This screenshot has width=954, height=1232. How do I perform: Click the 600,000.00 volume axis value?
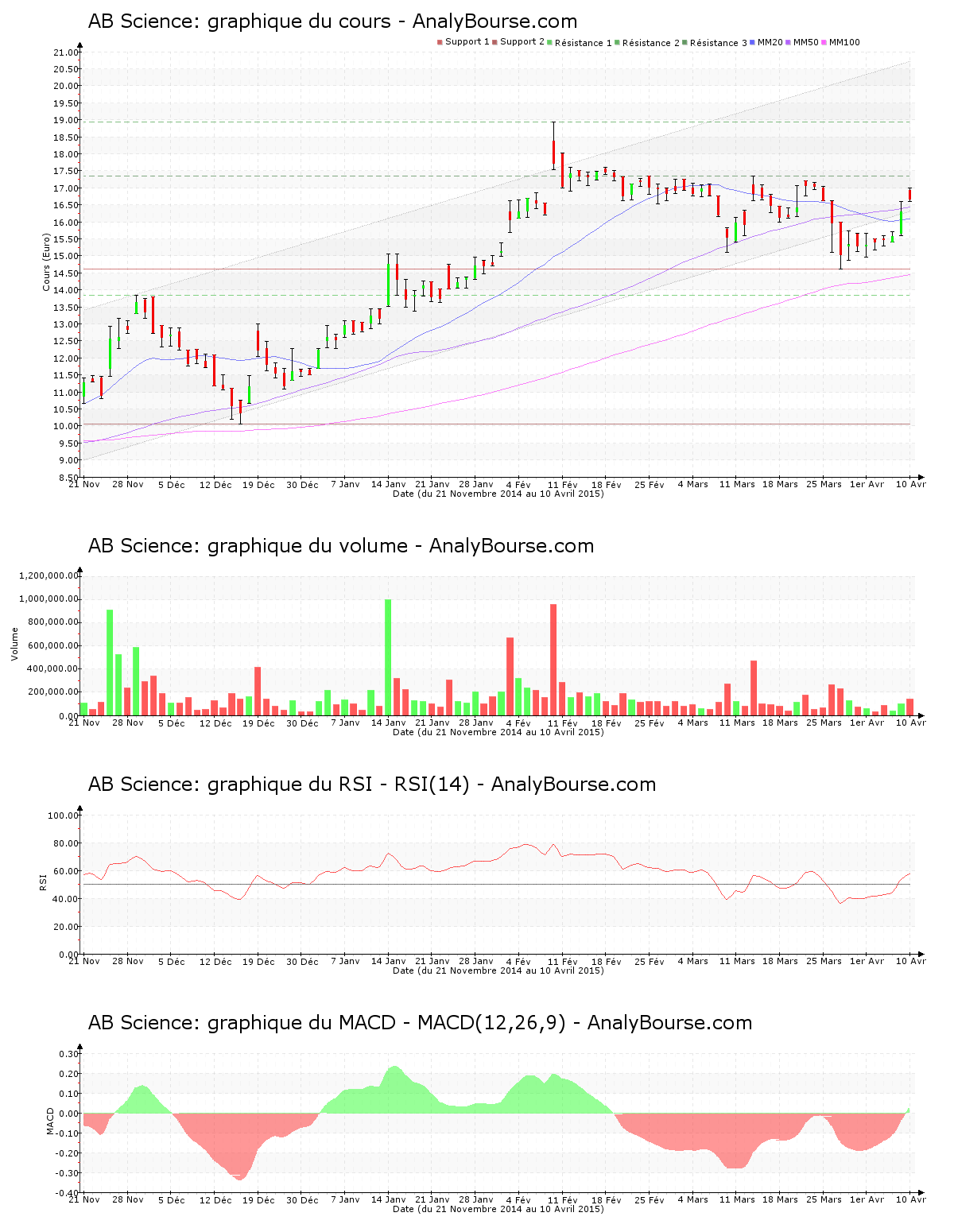pyautogui.click(x=52, y=646)
